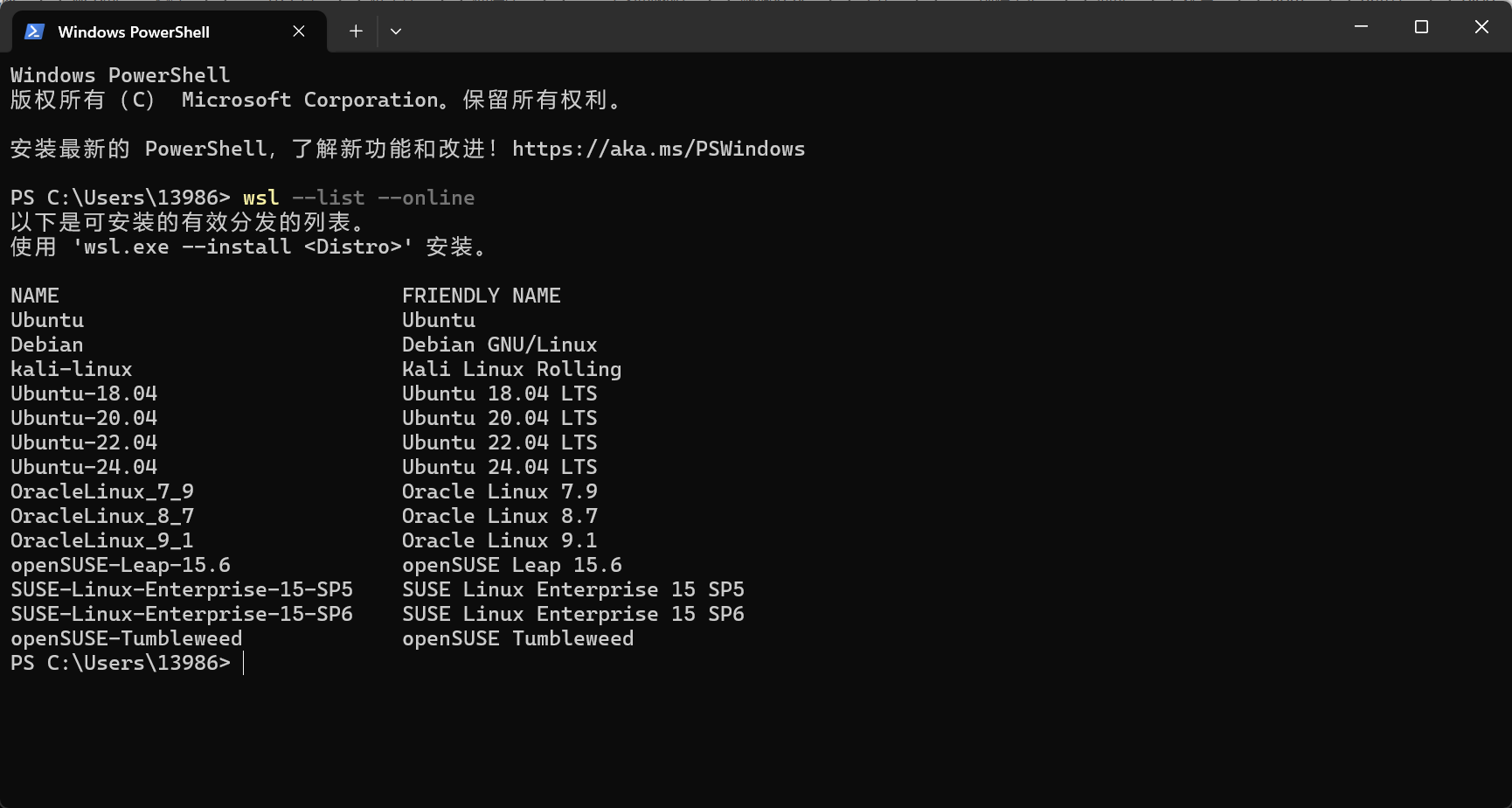Click "SUSE Linux Enterprise 15 SP6" friendly name
1512x808 pixels.
click(x=572, y=614)
